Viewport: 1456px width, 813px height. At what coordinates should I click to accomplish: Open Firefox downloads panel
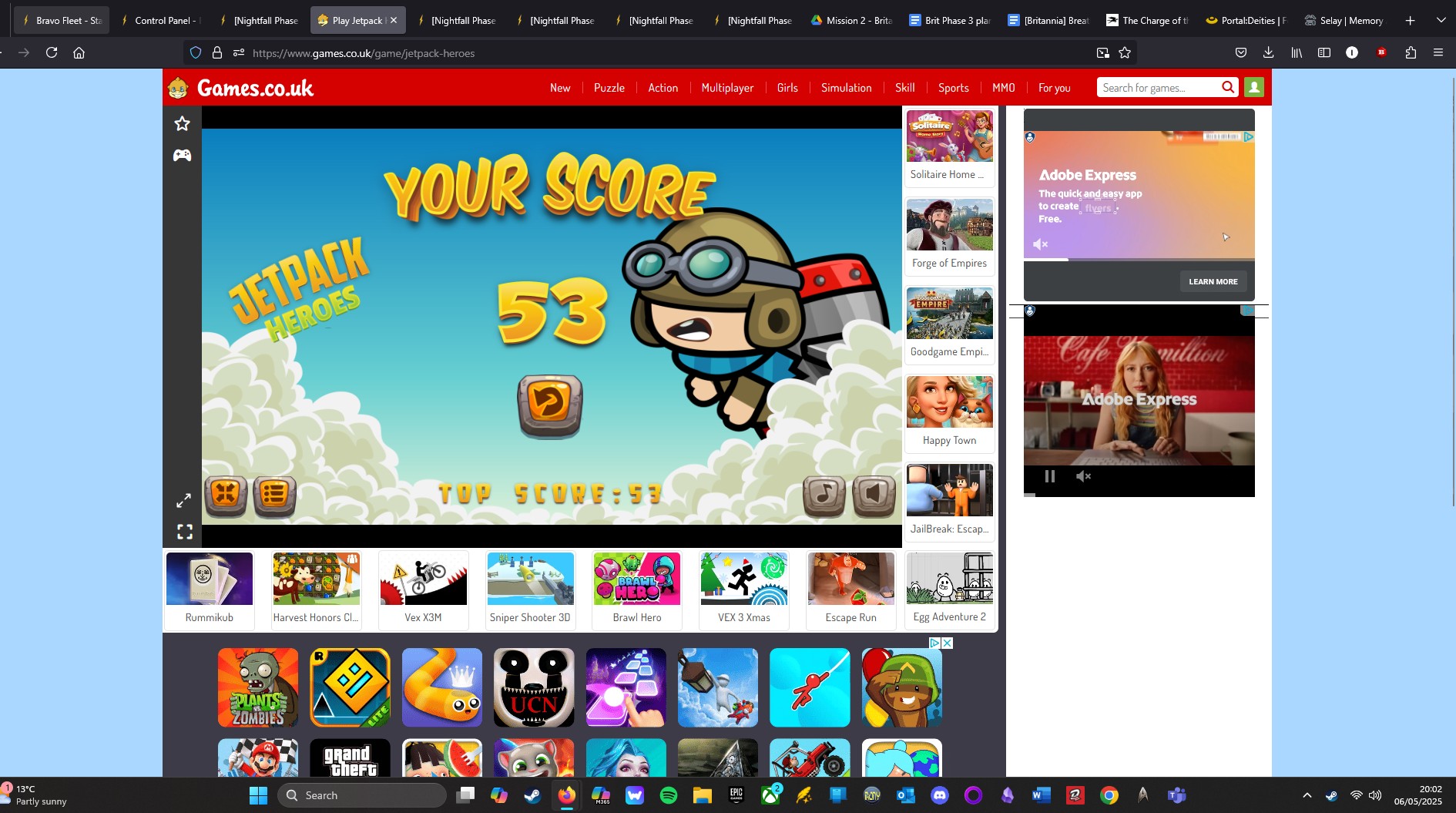pyautogui.click(x=1268, y=52)
